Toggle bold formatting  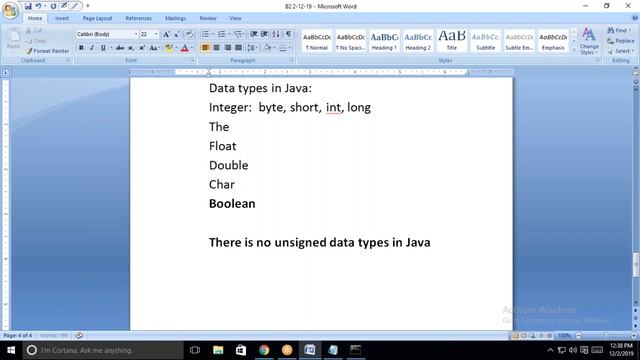click(x=81, y=48)
